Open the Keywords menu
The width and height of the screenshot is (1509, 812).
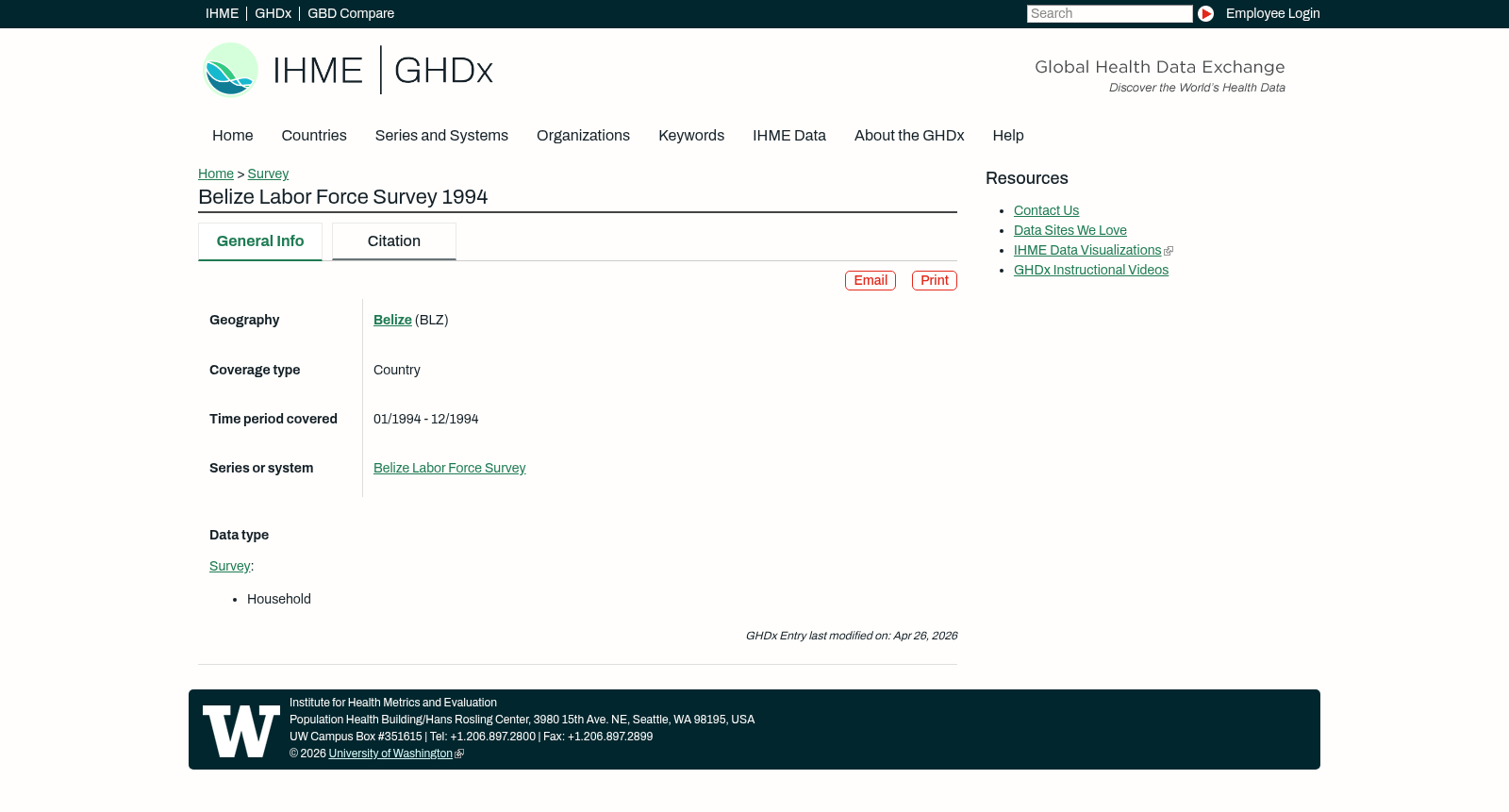point(691,136)
